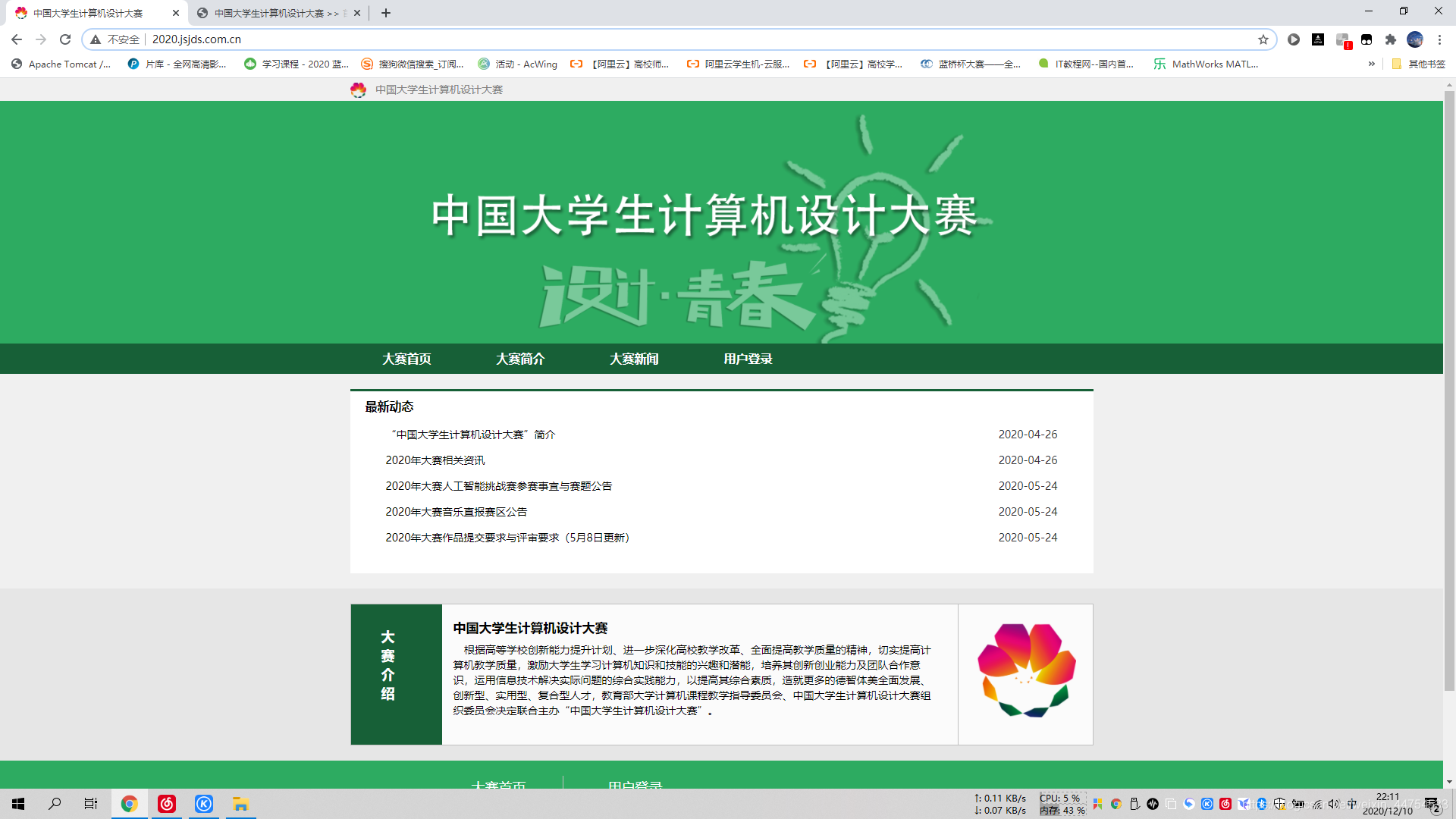Screen dimensions: 1456x819
Task: Click the 中国大学生计算机设计大赛 intro heading
Action: click(530, 628)
